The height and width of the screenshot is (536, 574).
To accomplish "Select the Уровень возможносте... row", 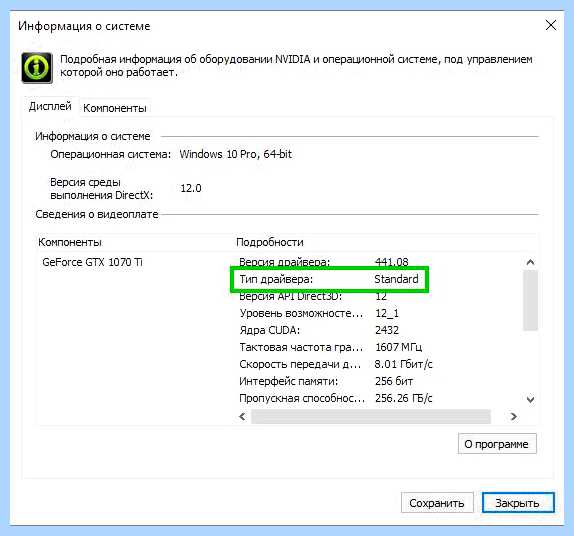I will pyautogui.click(x=319, y=313).
